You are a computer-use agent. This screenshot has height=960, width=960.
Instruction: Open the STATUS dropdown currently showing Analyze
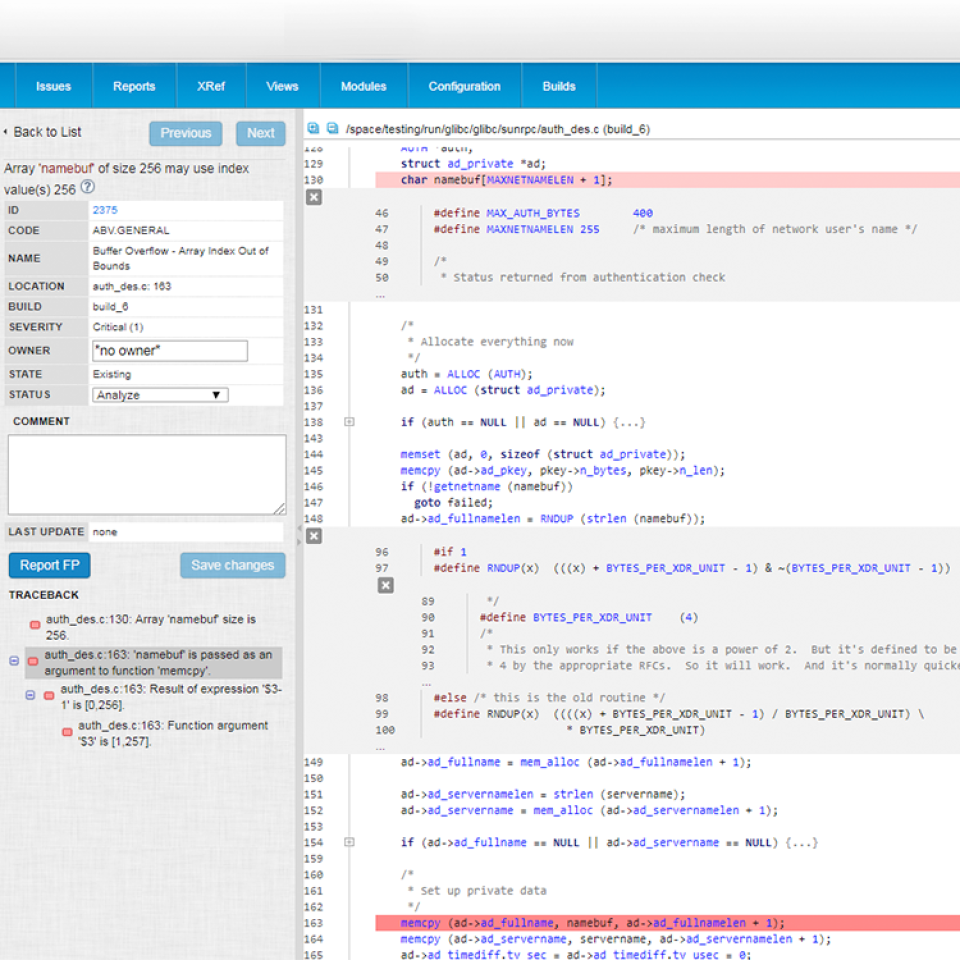[x=160, y=395]
